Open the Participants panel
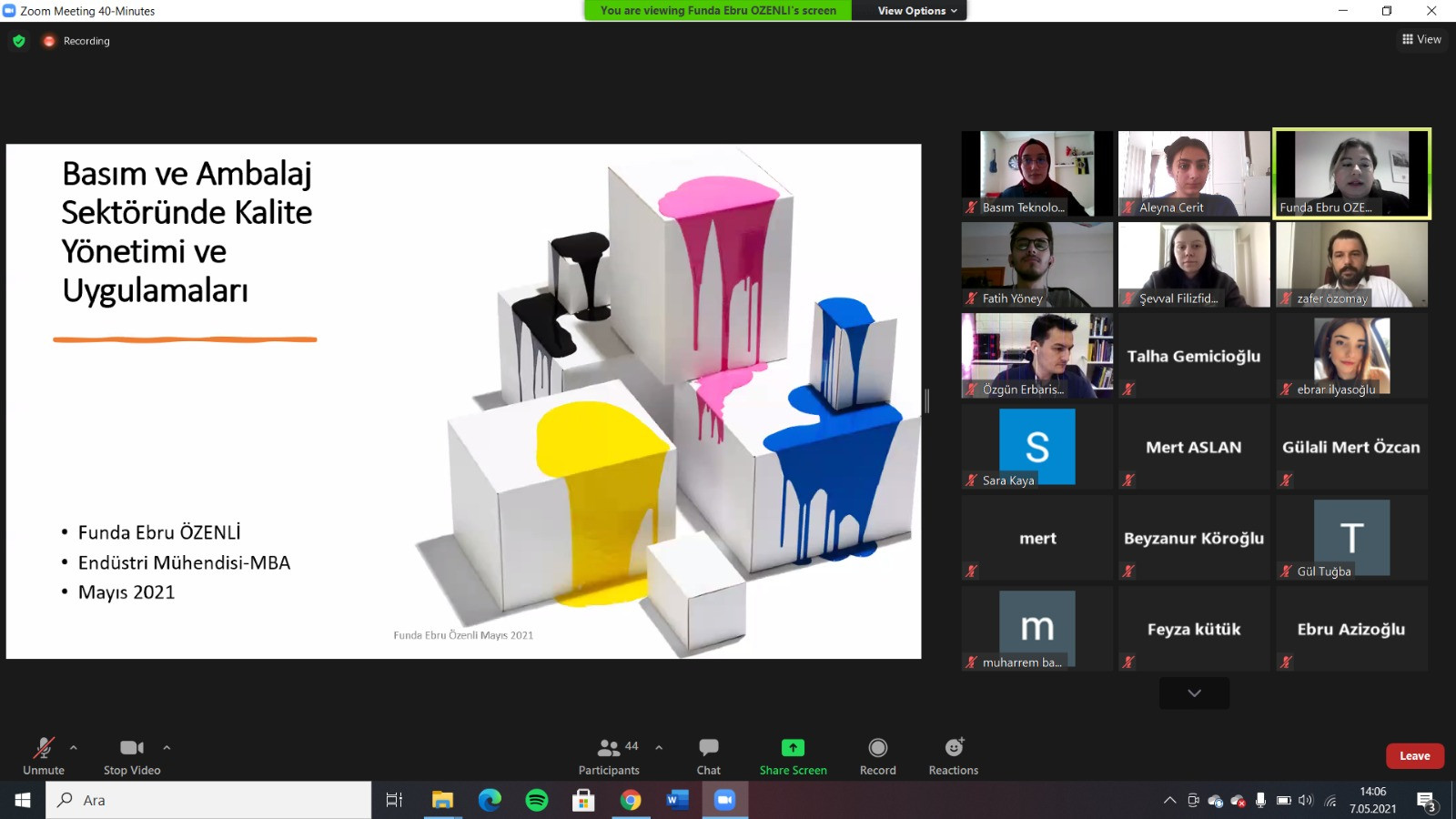The image size is (1456, 819). click(610, 756)
